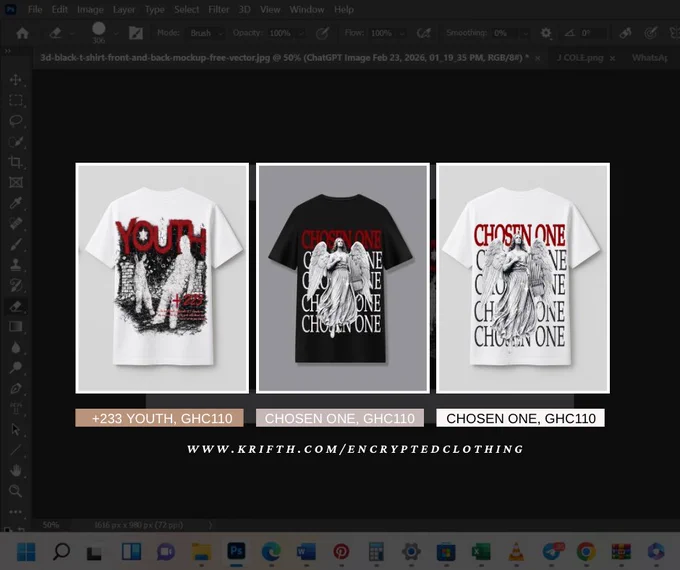Select the Crop tool
680x570 pixels.
pos(16,162)
